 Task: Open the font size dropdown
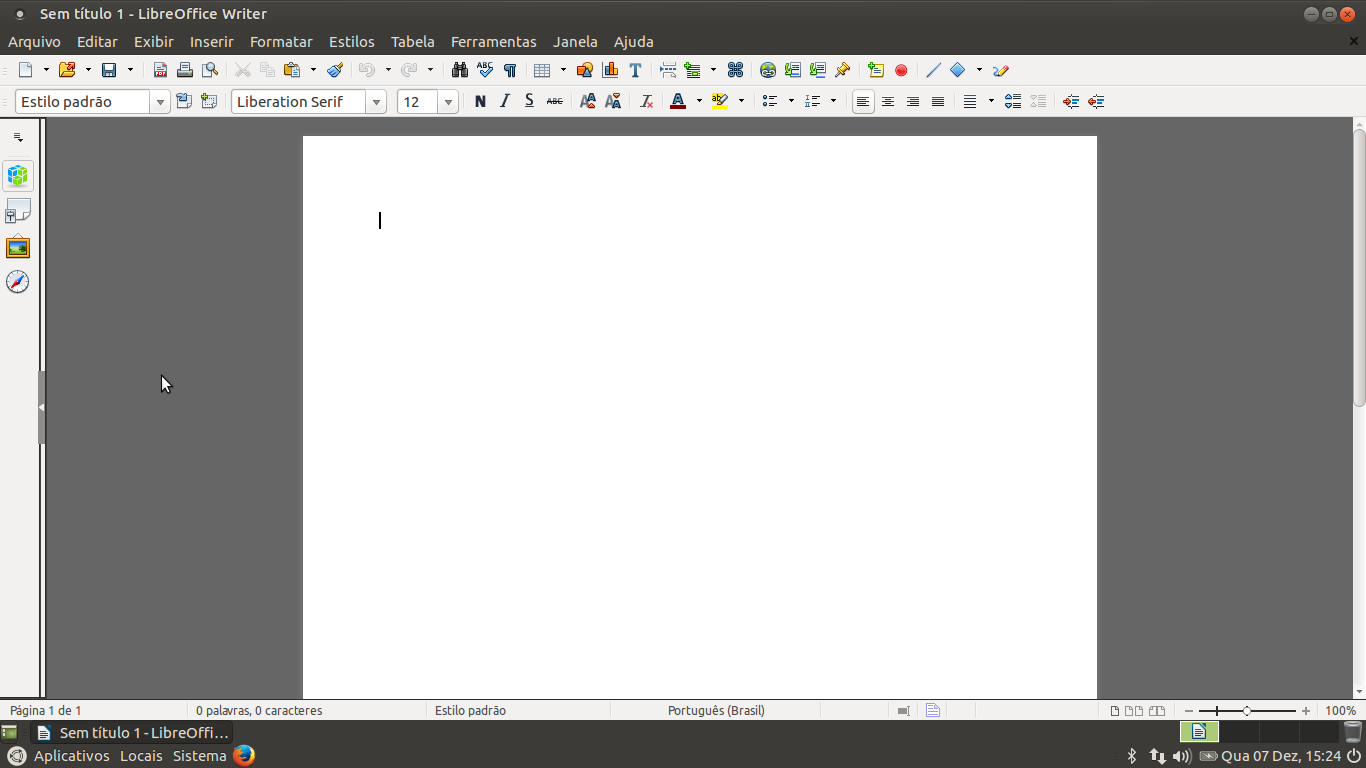click(x=449, y=102)
